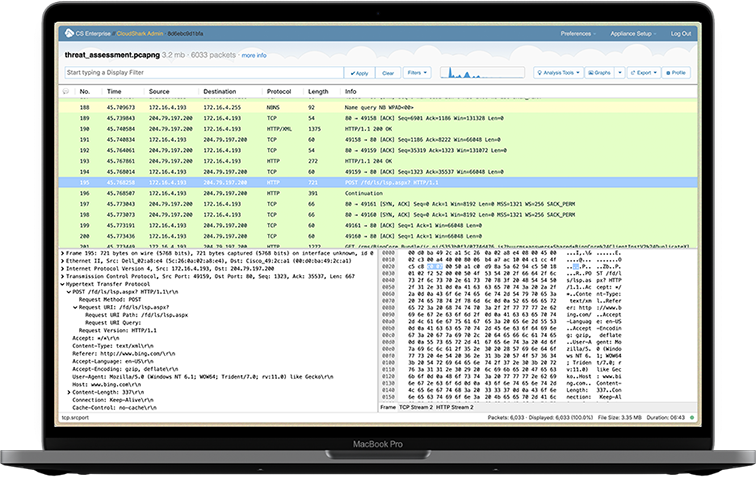Screen dimensions: 756x477
Task: Select packet 188 NBNS name query row
Action: (378, 108)
